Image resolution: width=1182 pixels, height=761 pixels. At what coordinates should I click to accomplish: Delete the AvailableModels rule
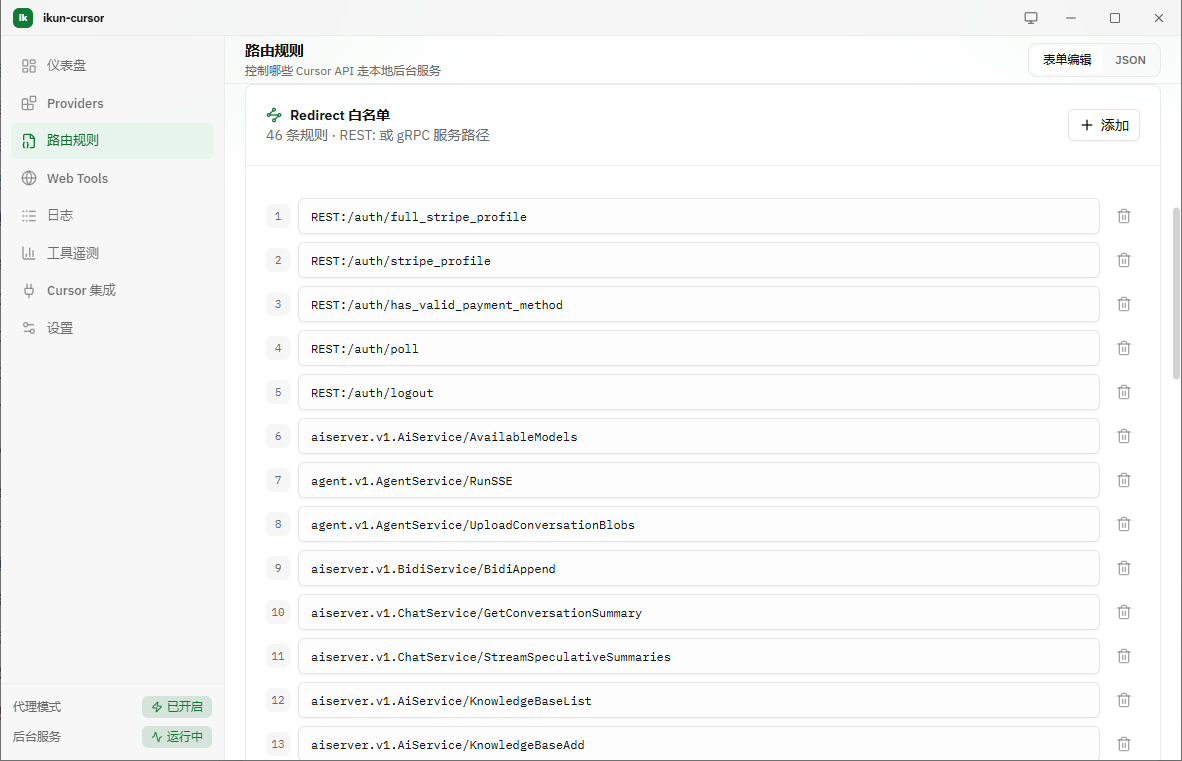click(x=1123, y=436)
